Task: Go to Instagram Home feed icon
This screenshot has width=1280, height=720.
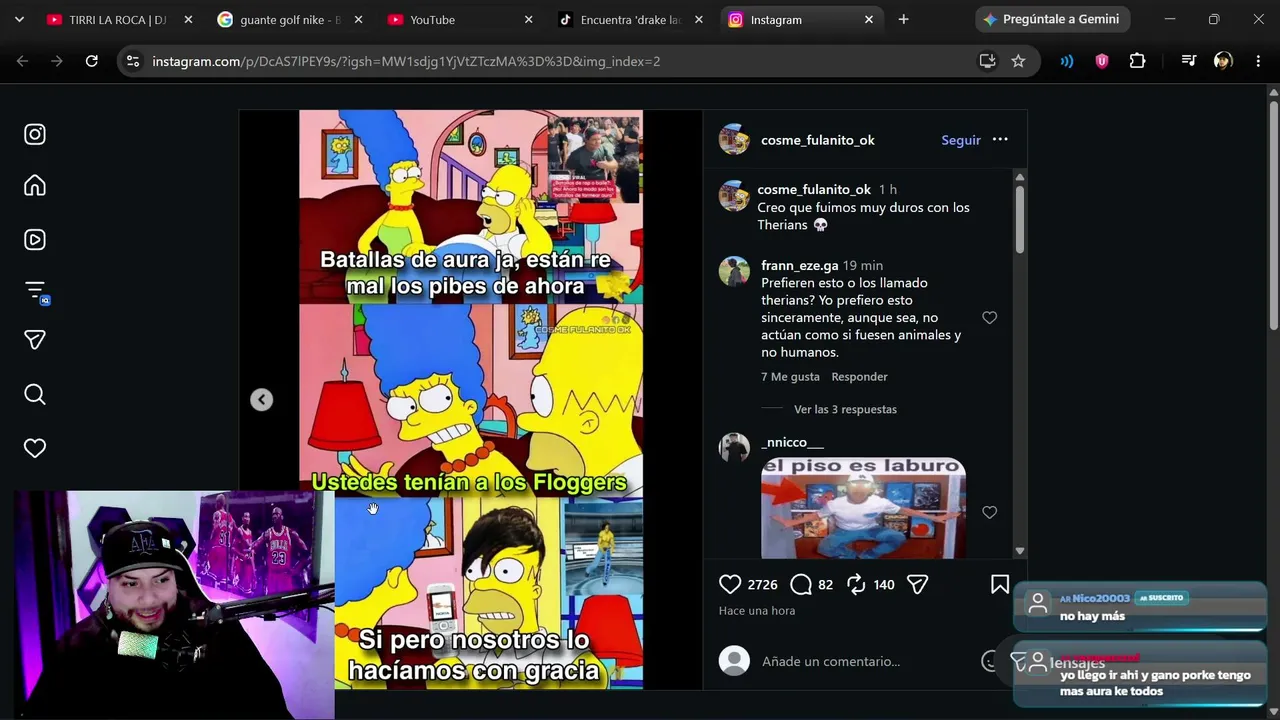Action: click(x=35, y=186)
